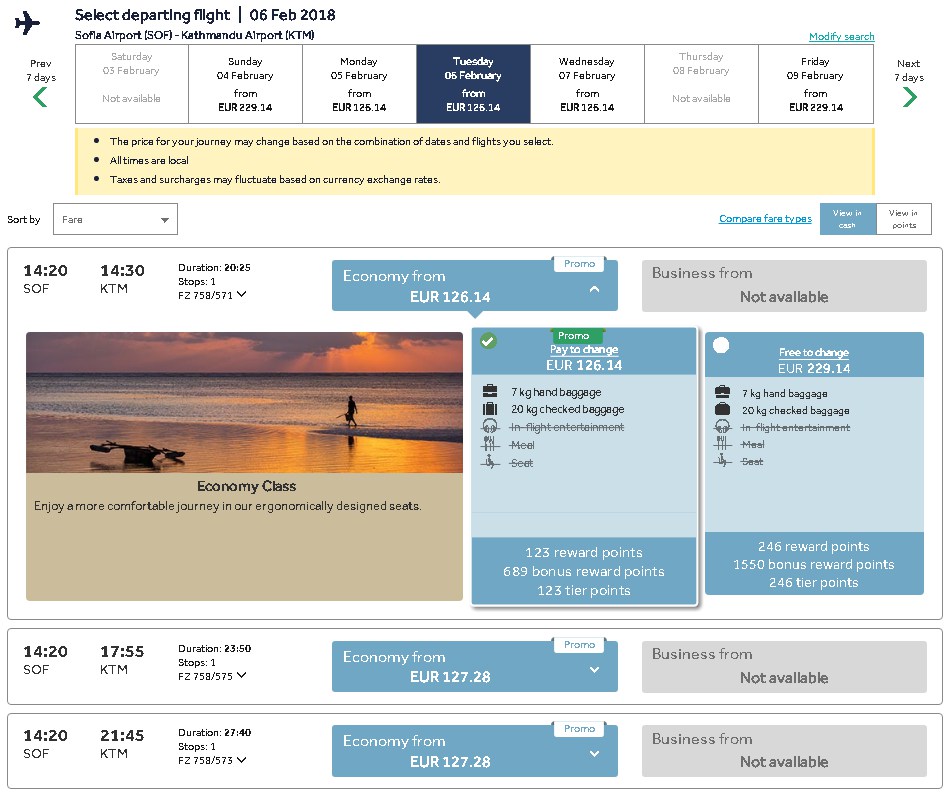Screen dimensions: 946x794
Task: Expand Economy fare for 17:55 arrival flight
Action: [594, 670]
